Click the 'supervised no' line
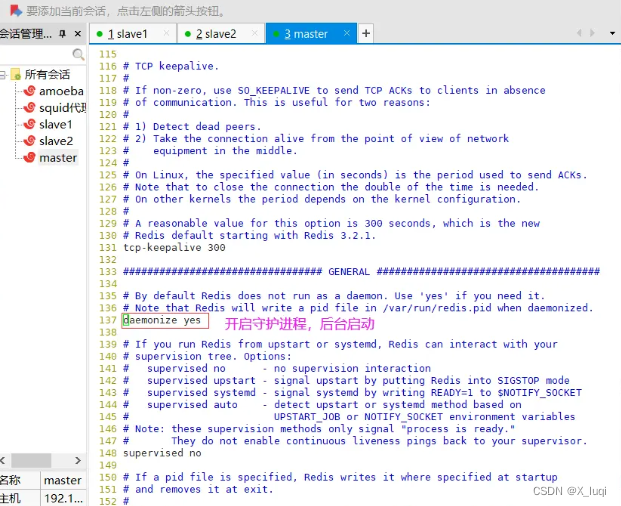 click(x=162, y=453)
